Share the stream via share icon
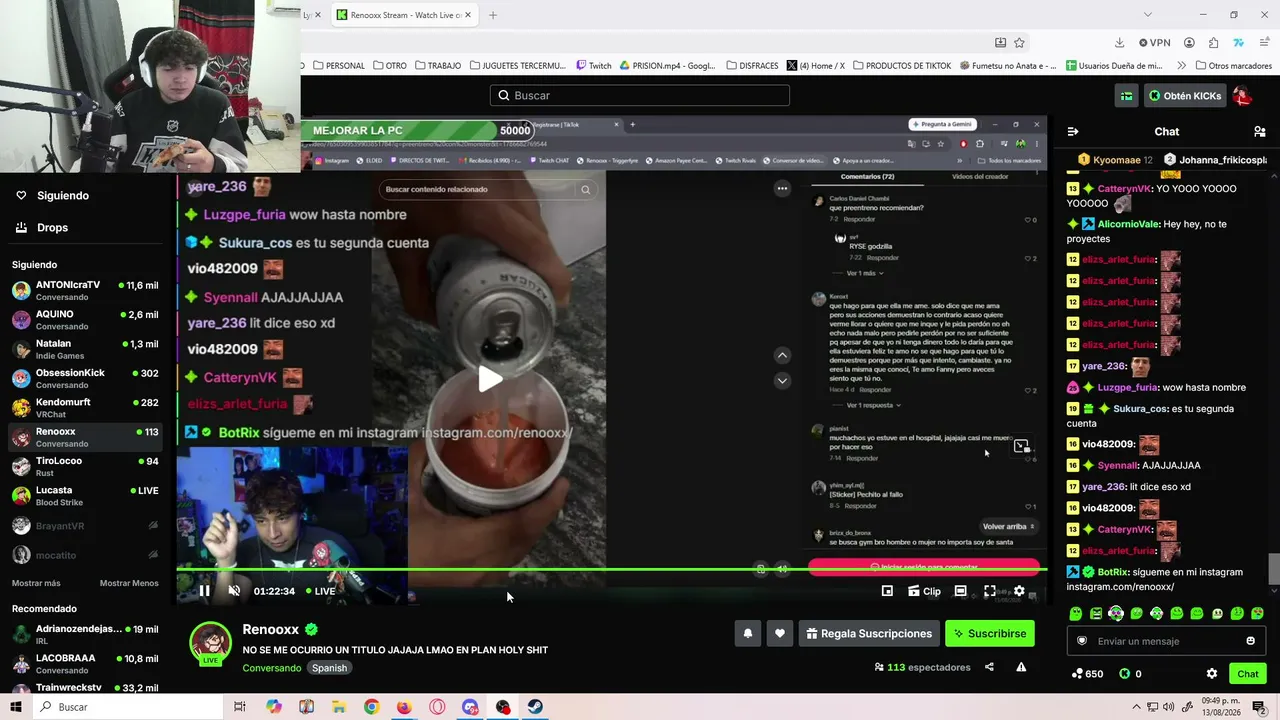 [x=989, y=667]
